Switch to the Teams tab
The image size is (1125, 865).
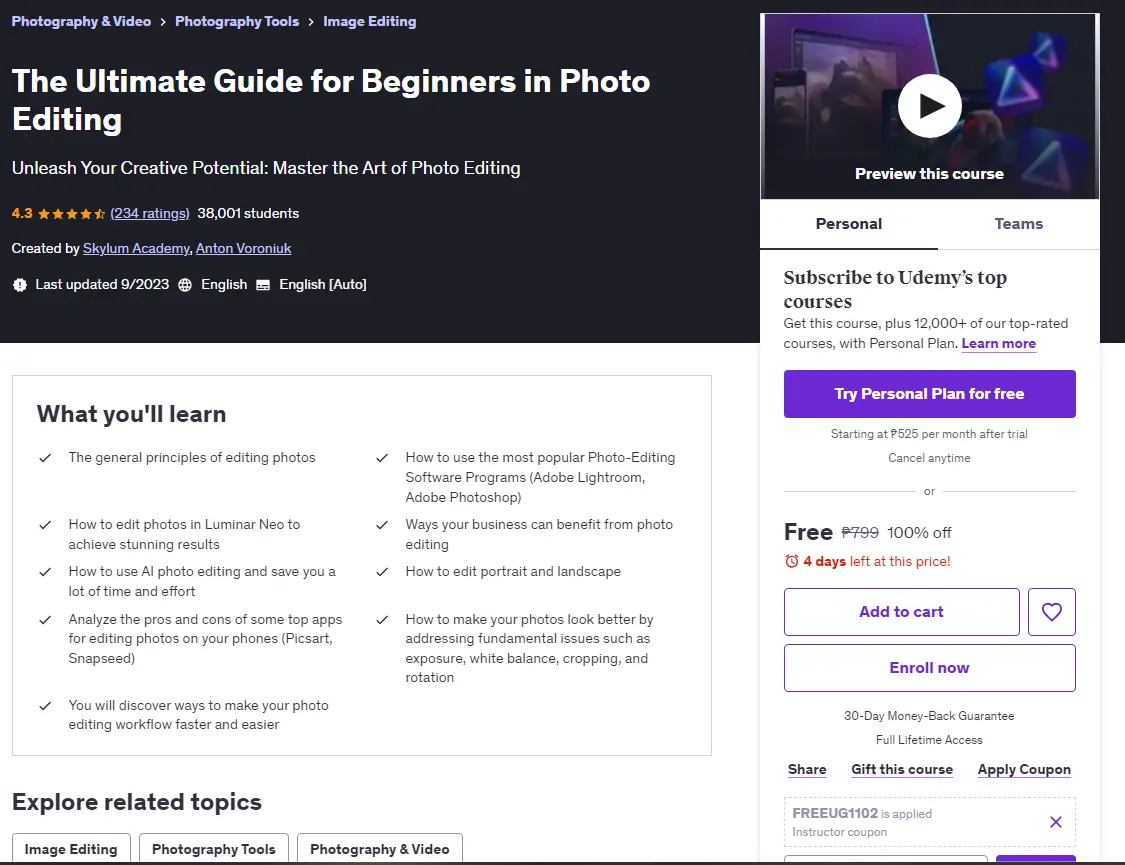(x=1018, y=224)
